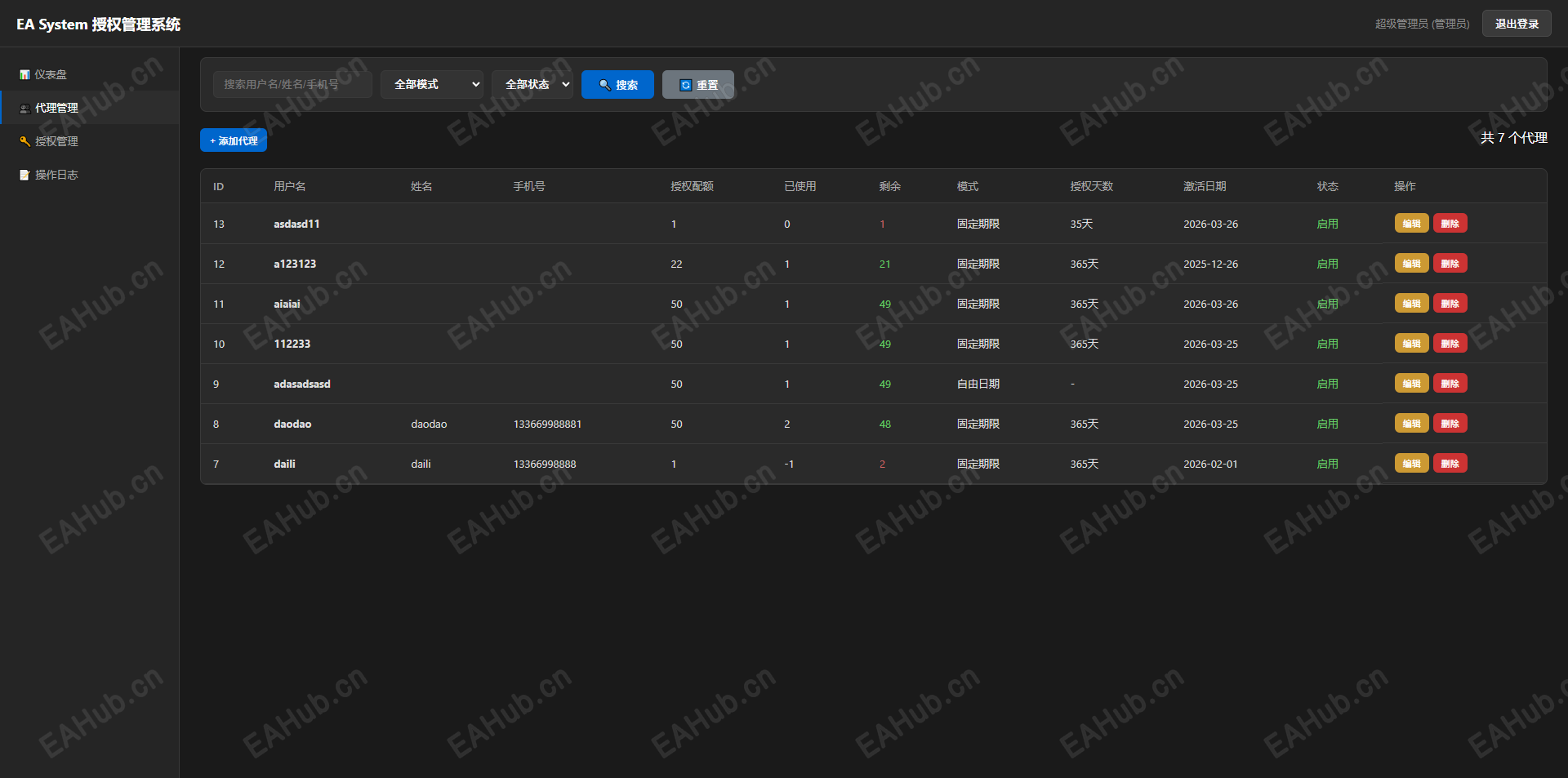The image size is (1568, 778).
Task: Click the dashboard chart icon in sidebar
Action: pos(24,74)
